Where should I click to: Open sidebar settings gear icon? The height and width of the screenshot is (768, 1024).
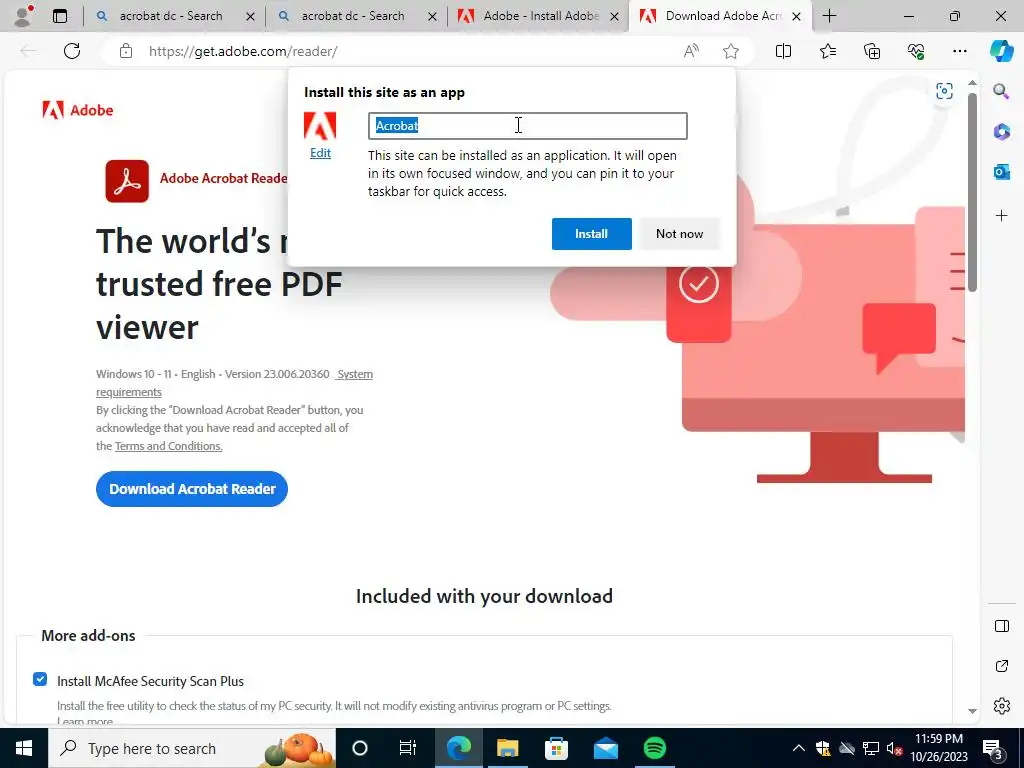1001,706
